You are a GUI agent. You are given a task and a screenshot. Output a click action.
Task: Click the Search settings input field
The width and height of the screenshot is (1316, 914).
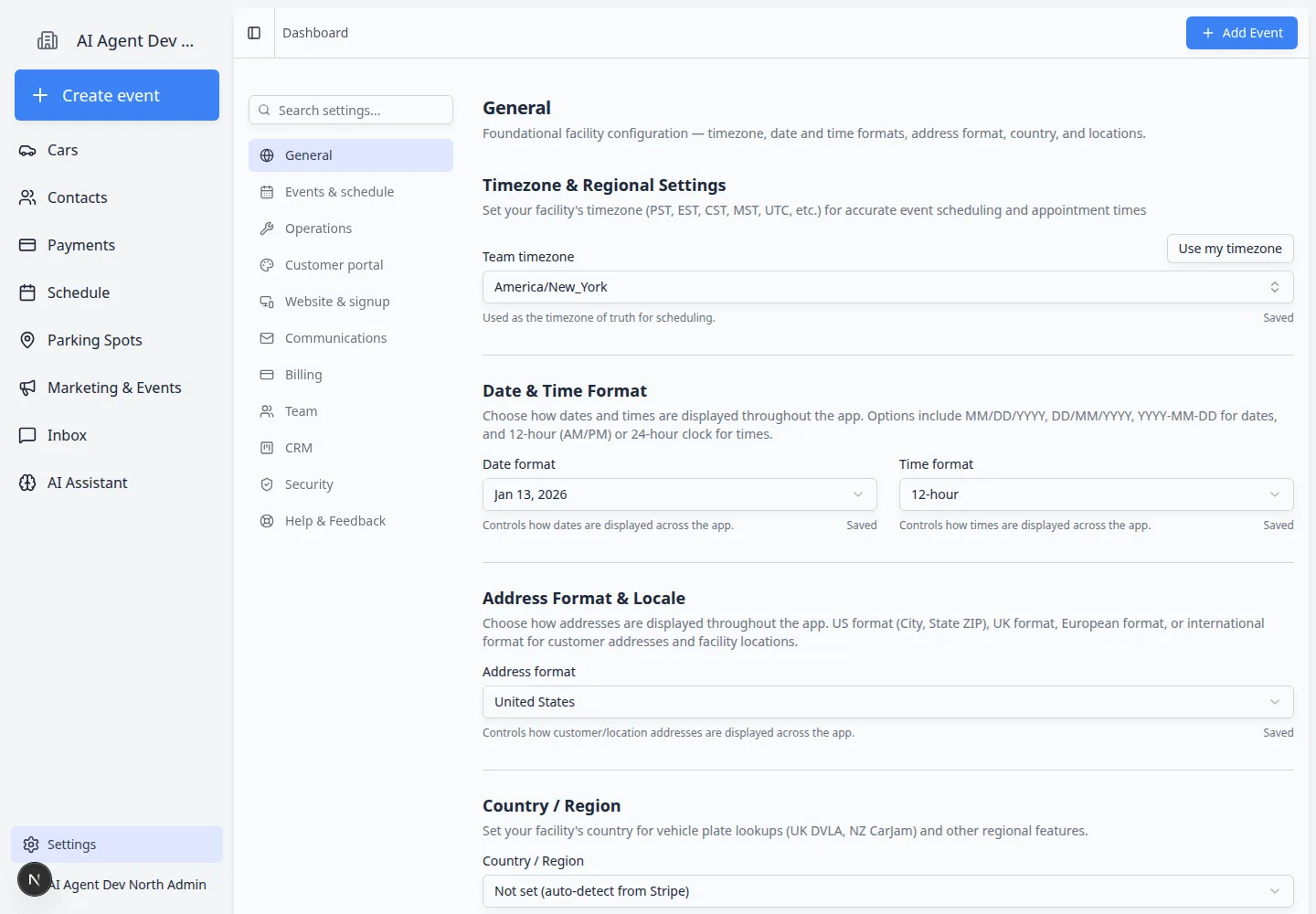pyautogui.click(x=351, y=110)
